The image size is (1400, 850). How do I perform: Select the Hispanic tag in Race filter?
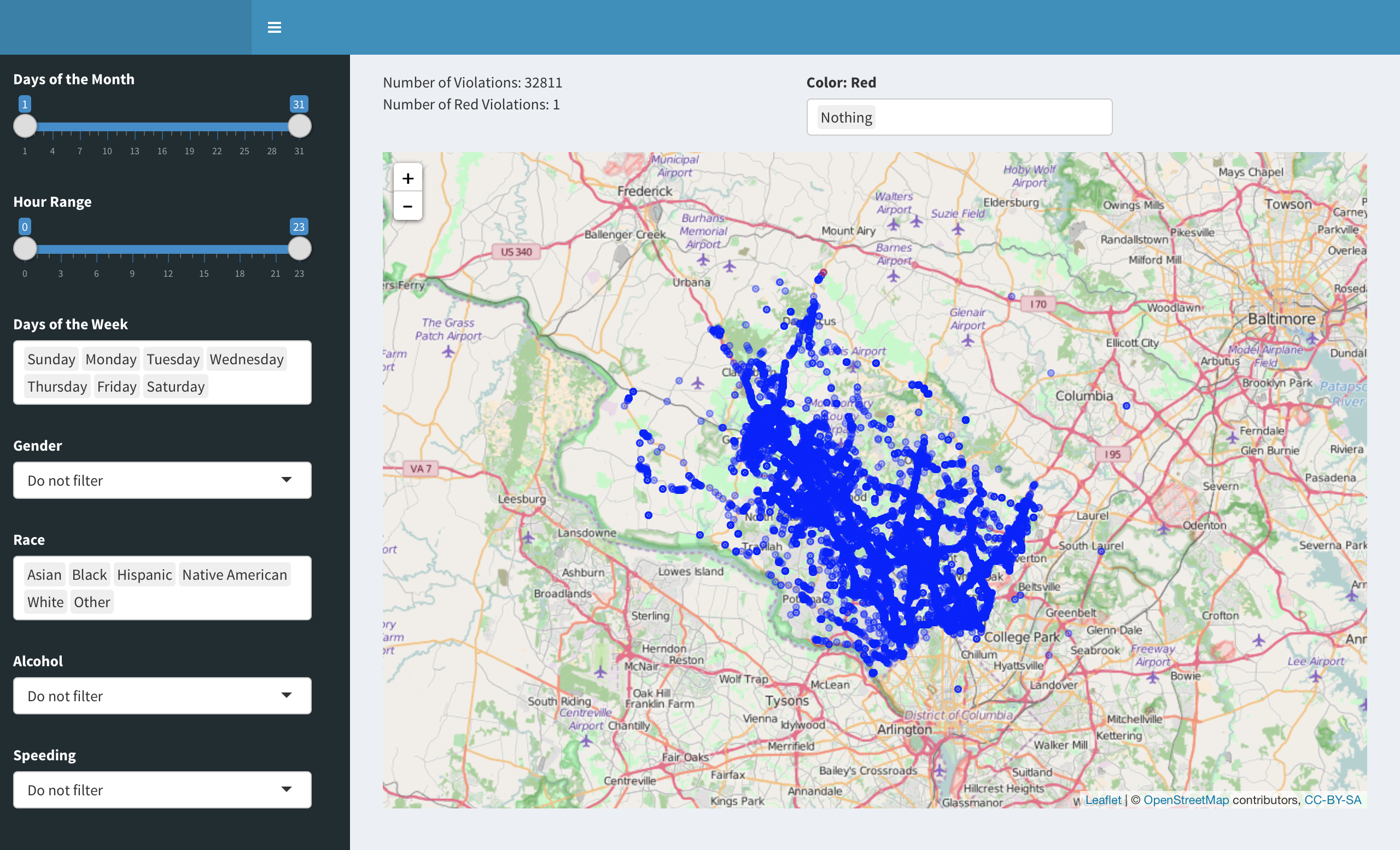144,574
